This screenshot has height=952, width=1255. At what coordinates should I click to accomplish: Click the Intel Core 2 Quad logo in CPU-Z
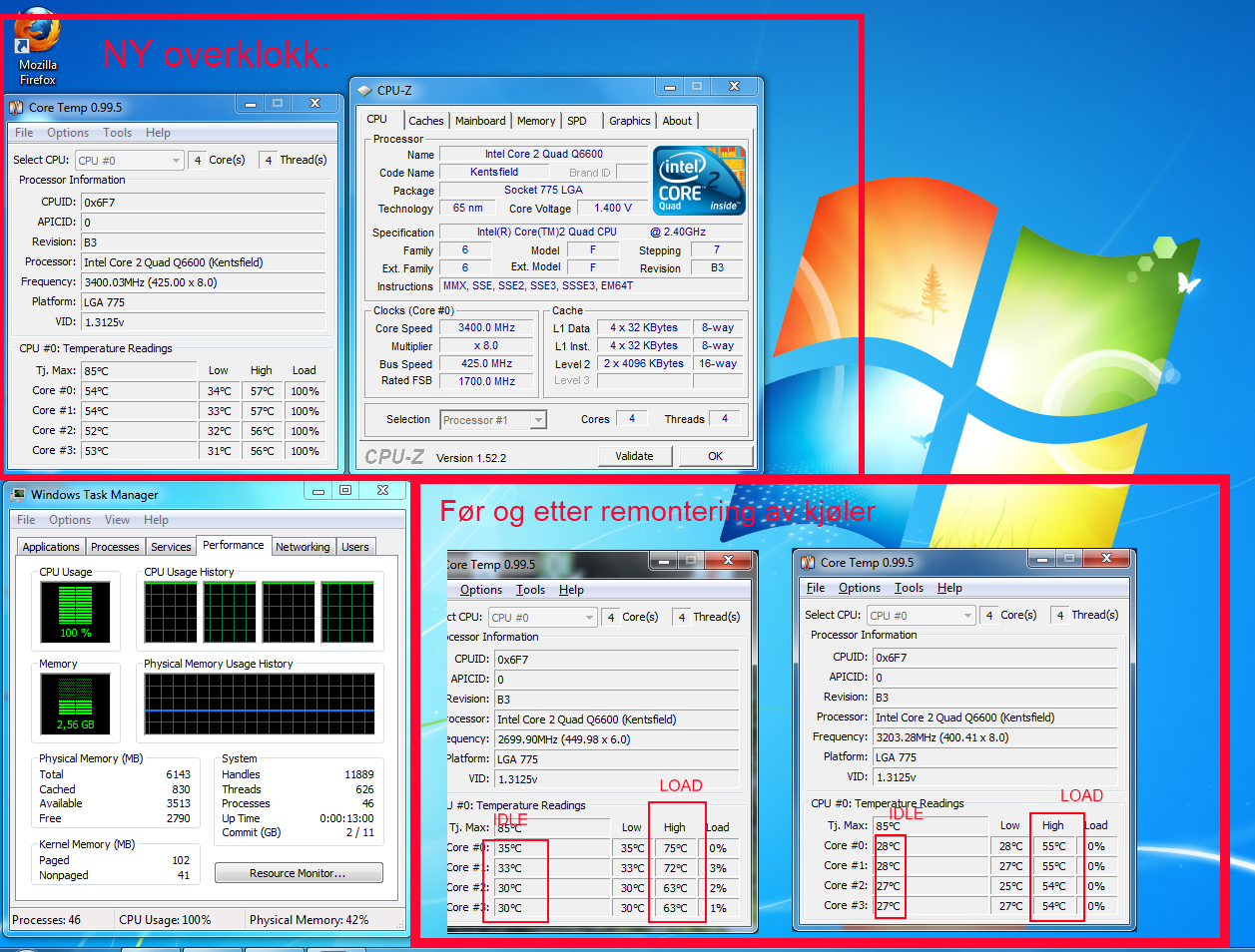tap(699, 181)
